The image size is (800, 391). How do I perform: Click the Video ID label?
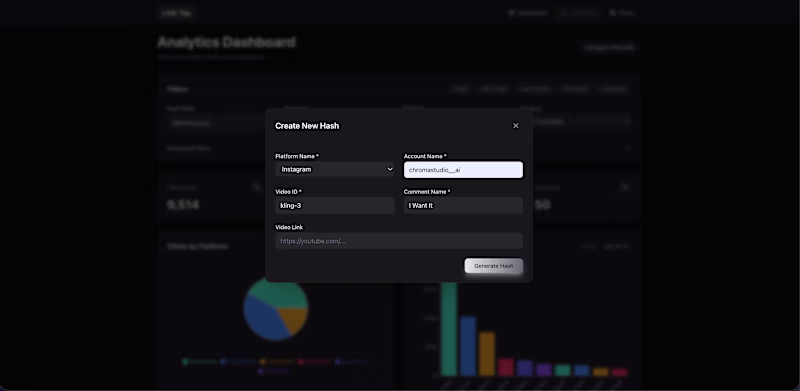point(288,192)
